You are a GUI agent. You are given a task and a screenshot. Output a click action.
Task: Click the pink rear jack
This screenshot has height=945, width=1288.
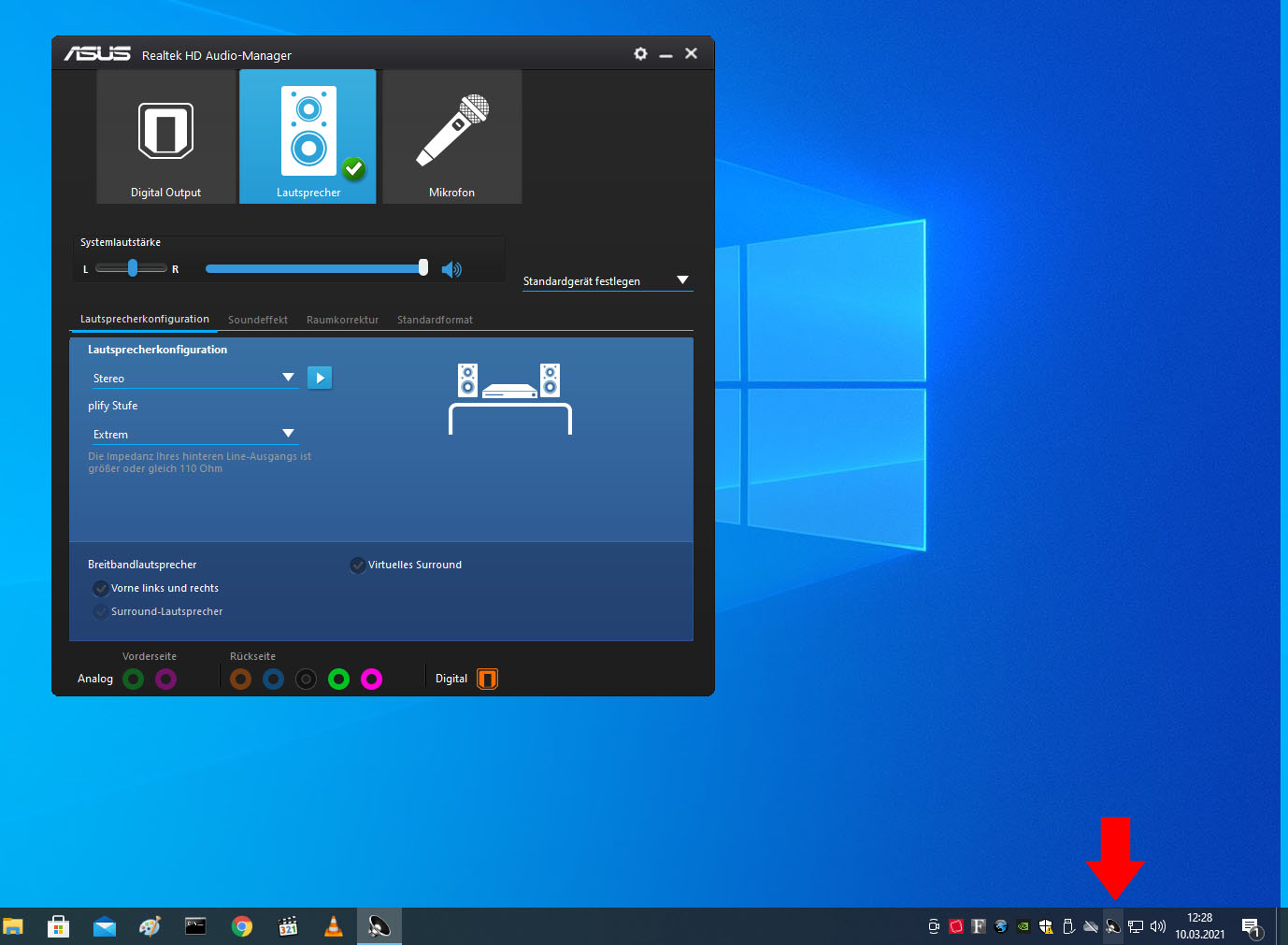coord(372,680)
